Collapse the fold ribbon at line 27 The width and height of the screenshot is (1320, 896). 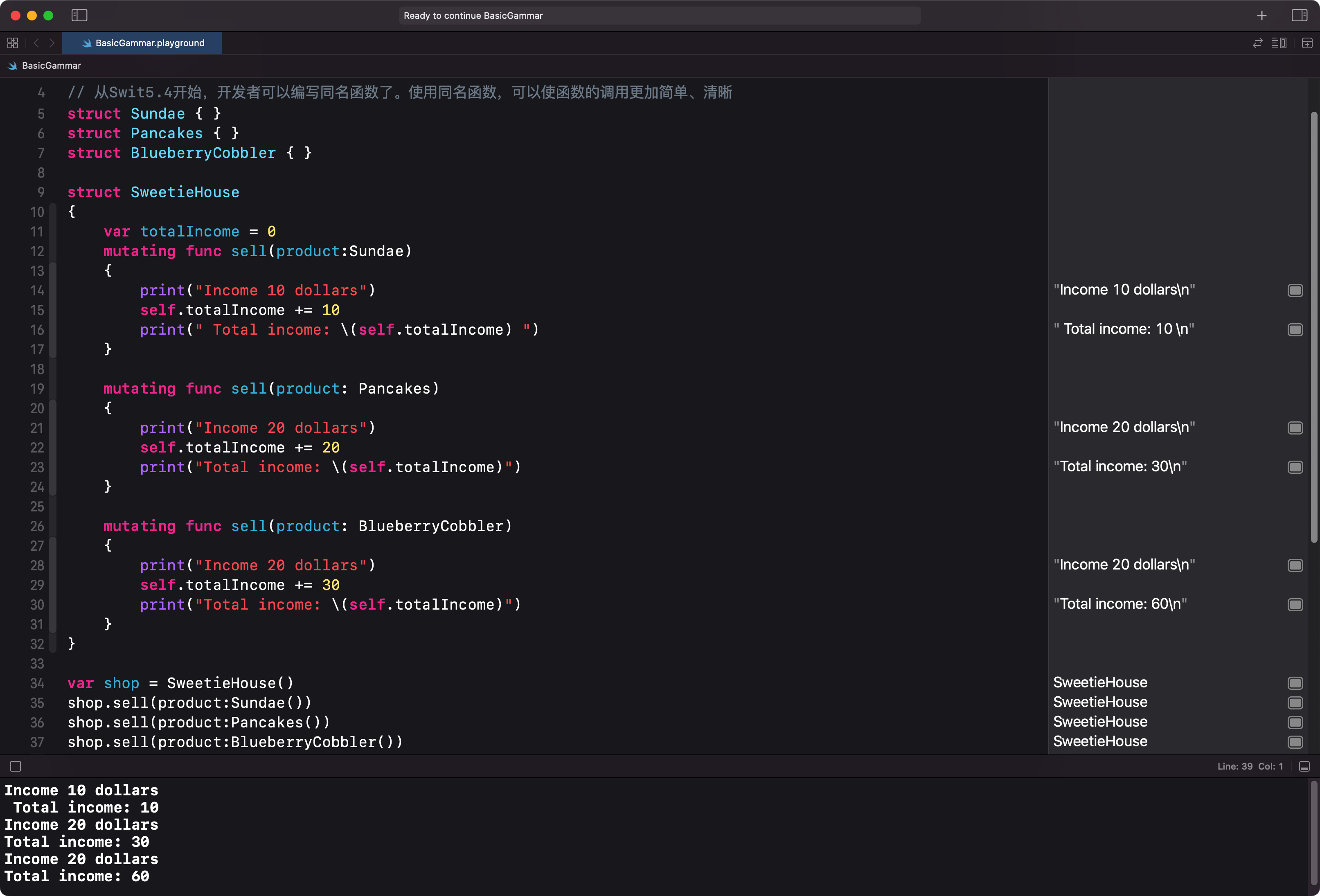[x=53, y=585]
